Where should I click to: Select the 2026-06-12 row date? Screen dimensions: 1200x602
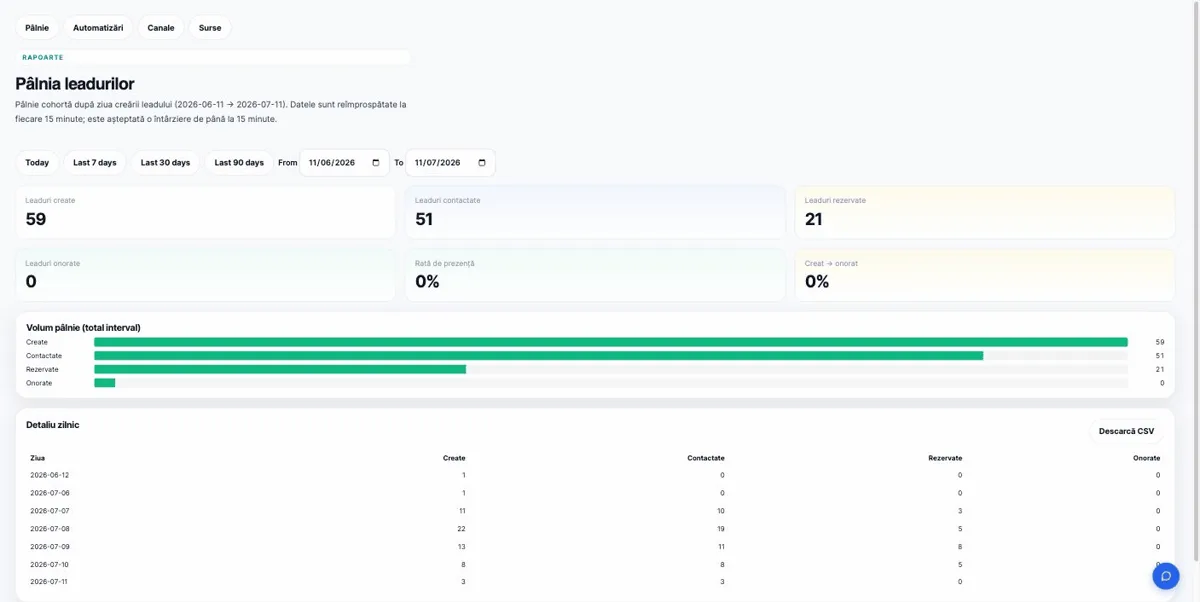click(x=50, y=475)
